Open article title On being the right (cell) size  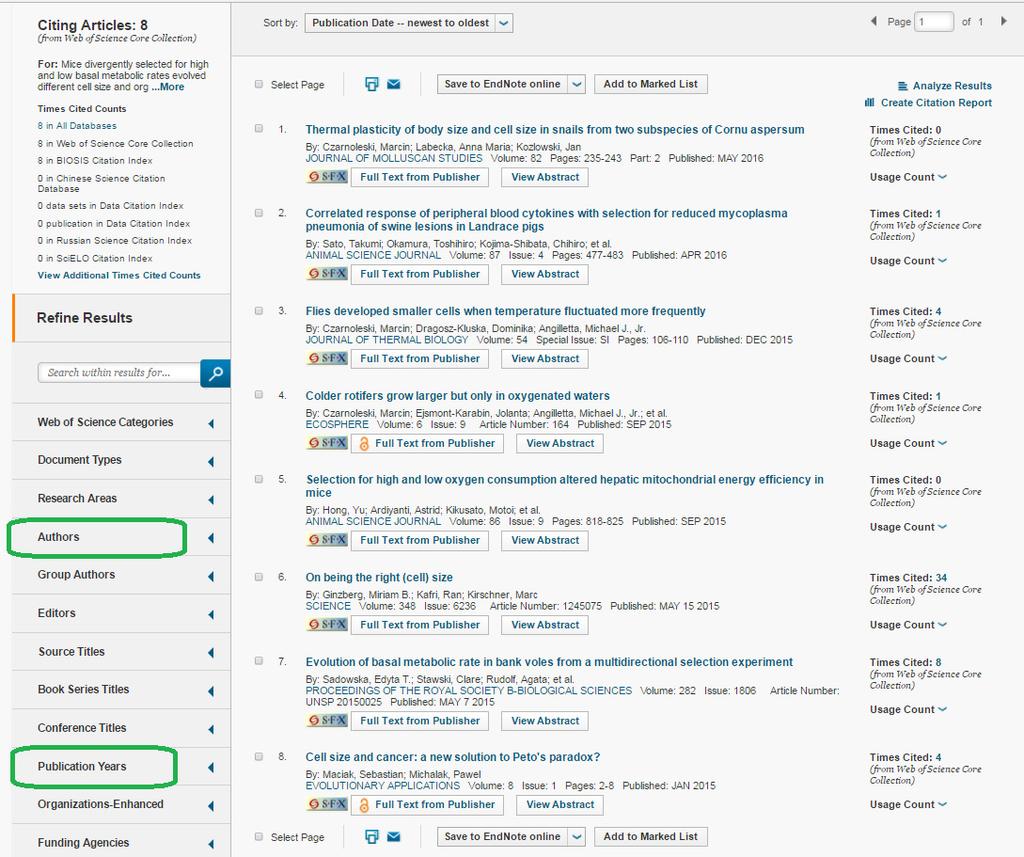click(379, 577)
